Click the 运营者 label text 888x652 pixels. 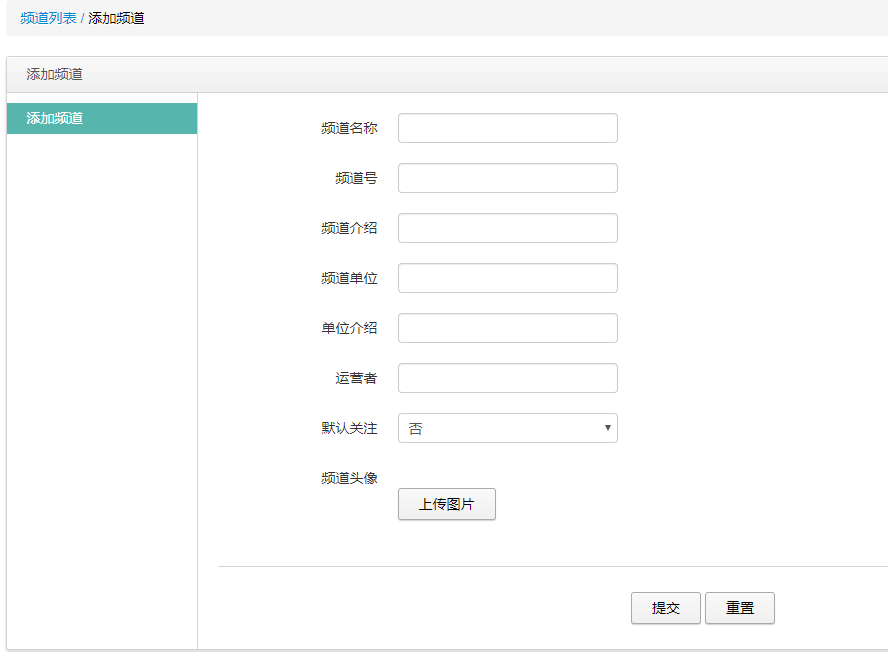pos(356,378)
